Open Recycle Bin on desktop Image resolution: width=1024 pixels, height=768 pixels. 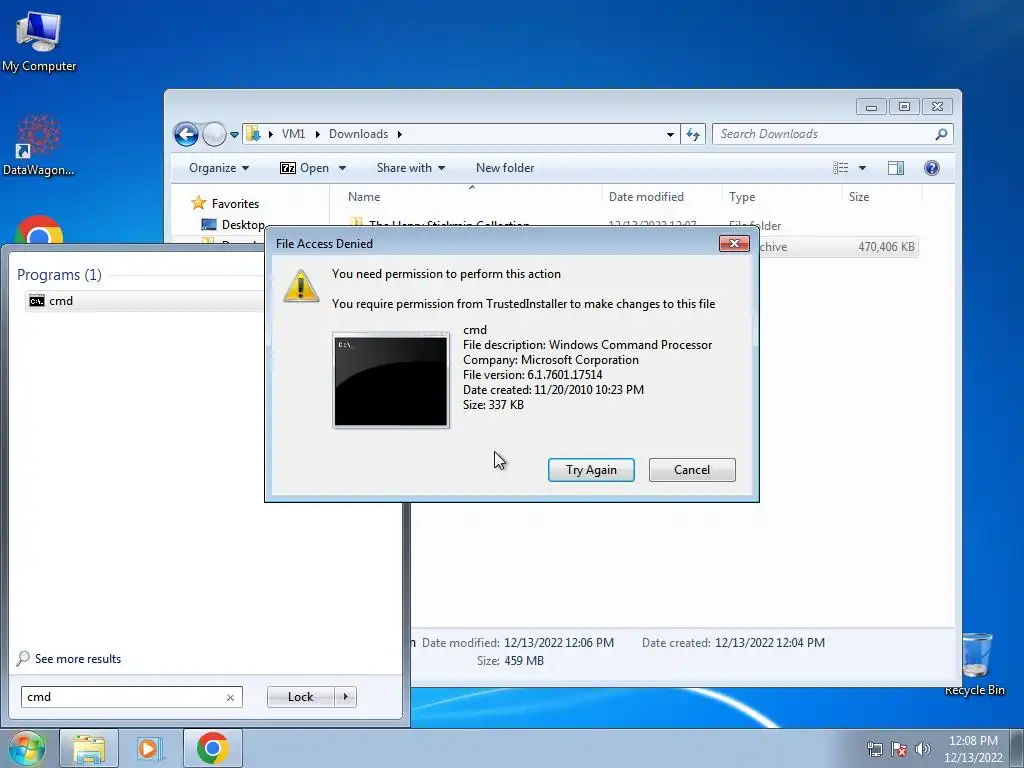click(x=975, y=664)
